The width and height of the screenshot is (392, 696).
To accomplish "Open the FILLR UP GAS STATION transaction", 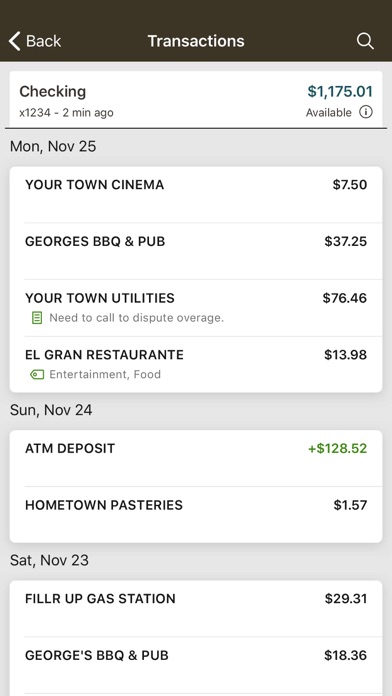I will [x=196, y=609].
